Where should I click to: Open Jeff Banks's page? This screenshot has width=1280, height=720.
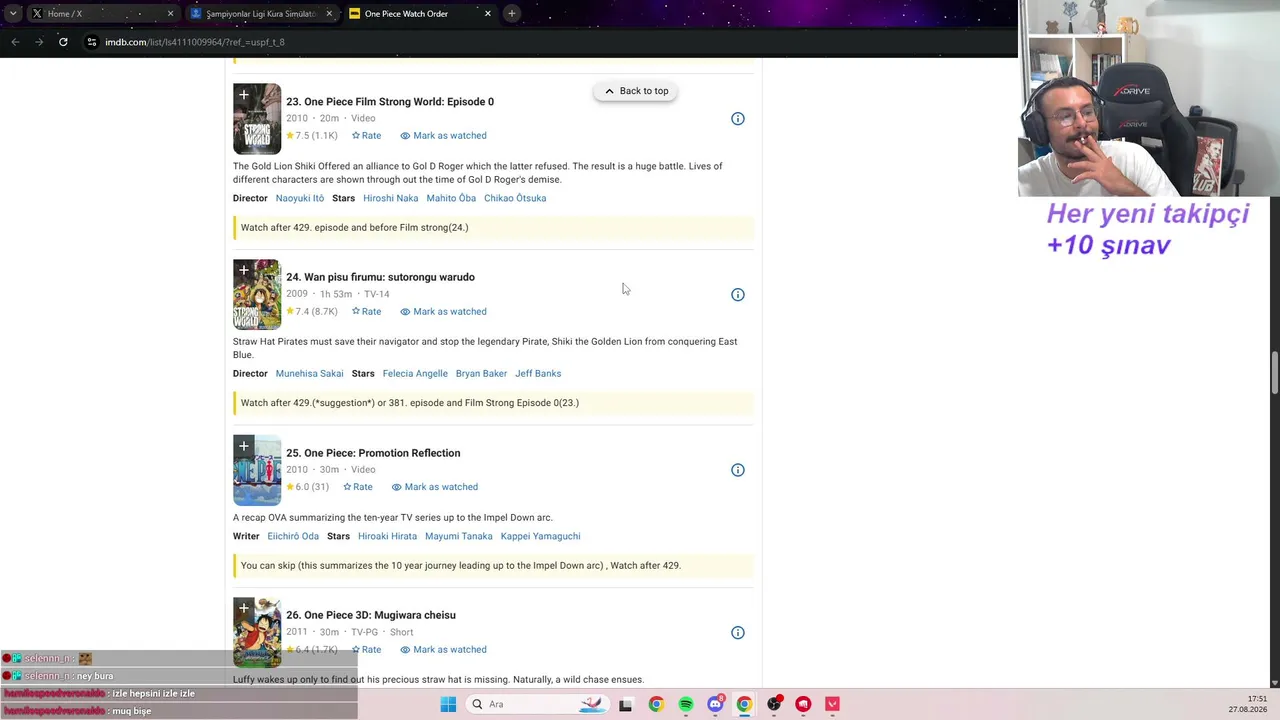[538, 373]
